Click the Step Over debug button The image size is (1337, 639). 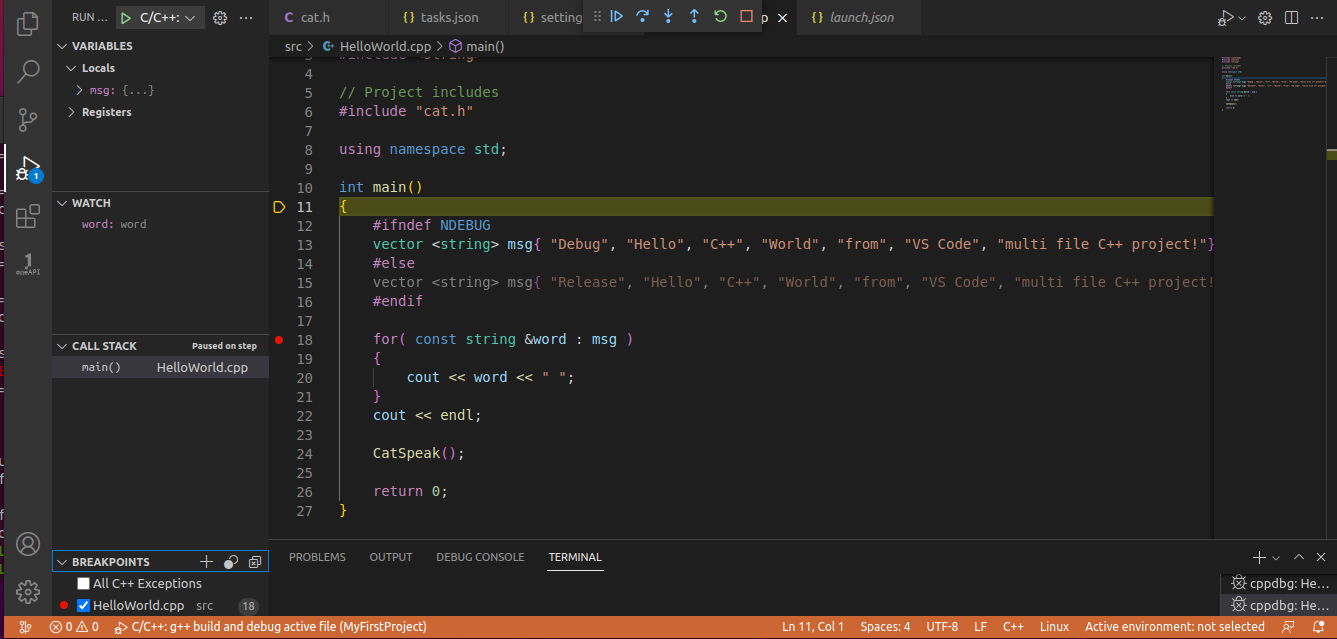tap(643, 17)
